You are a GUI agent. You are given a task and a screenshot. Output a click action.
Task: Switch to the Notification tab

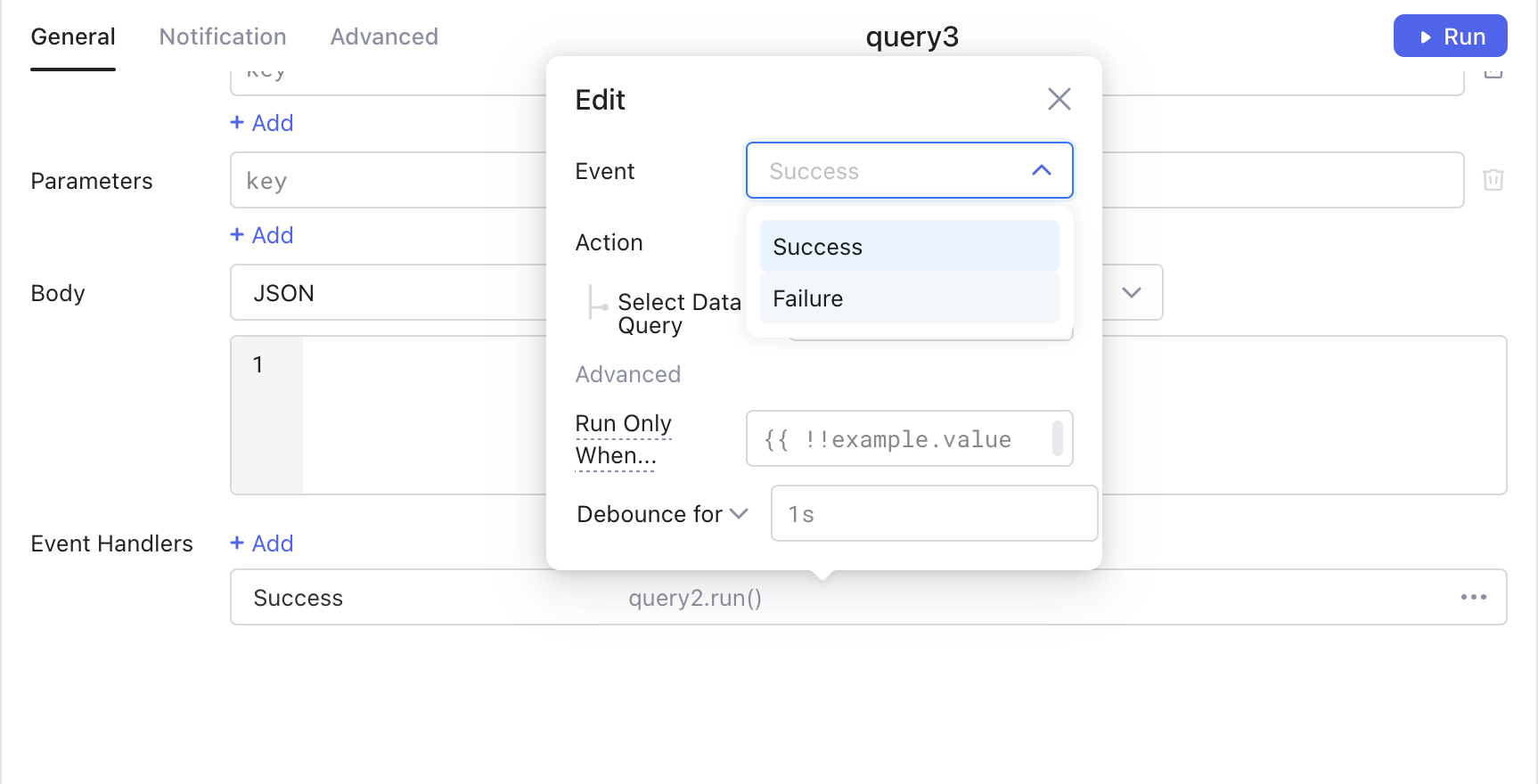223,37
